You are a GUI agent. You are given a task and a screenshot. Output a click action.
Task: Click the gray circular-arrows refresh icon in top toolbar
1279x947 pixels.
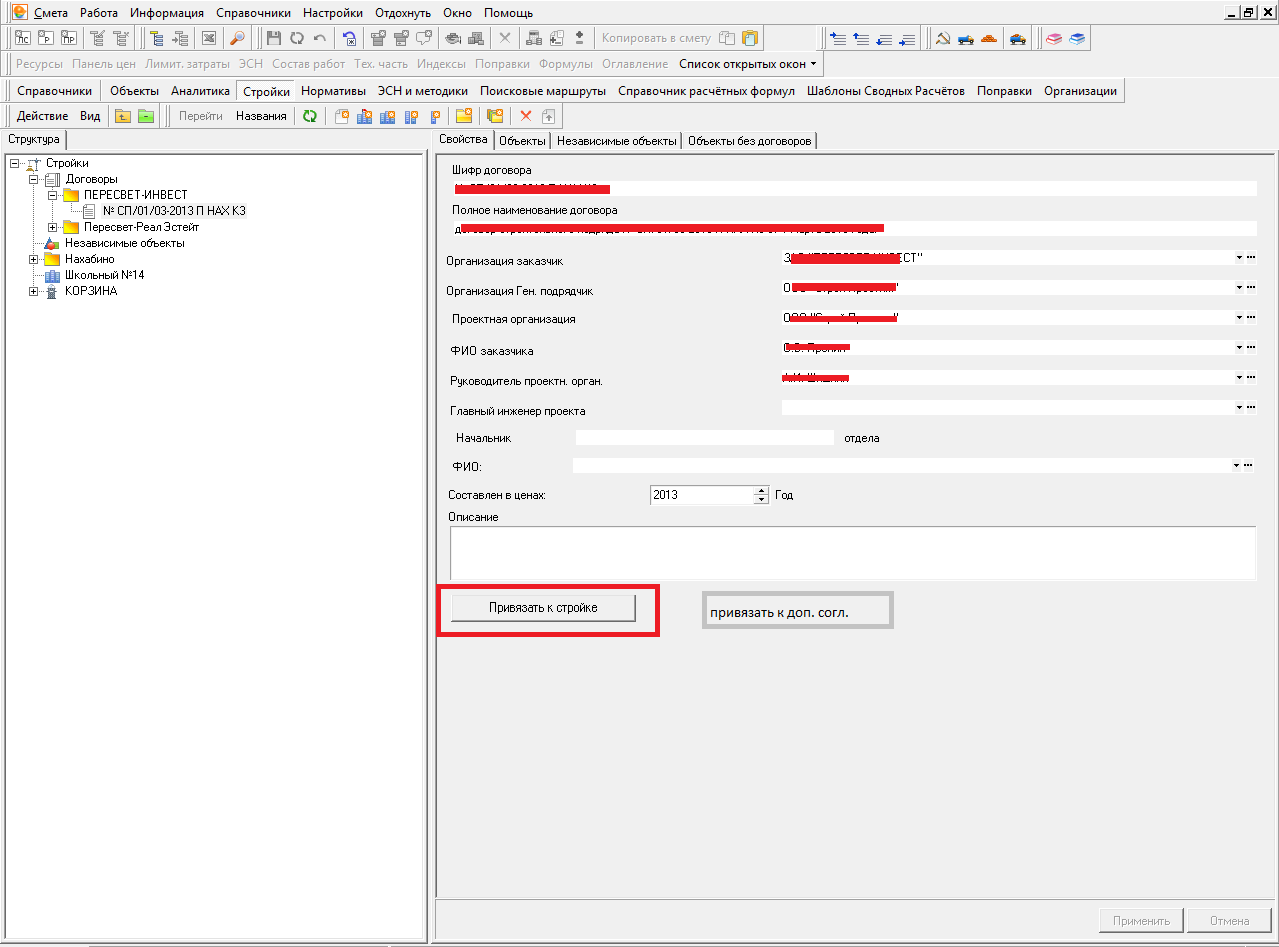click(x=297, y=38)
